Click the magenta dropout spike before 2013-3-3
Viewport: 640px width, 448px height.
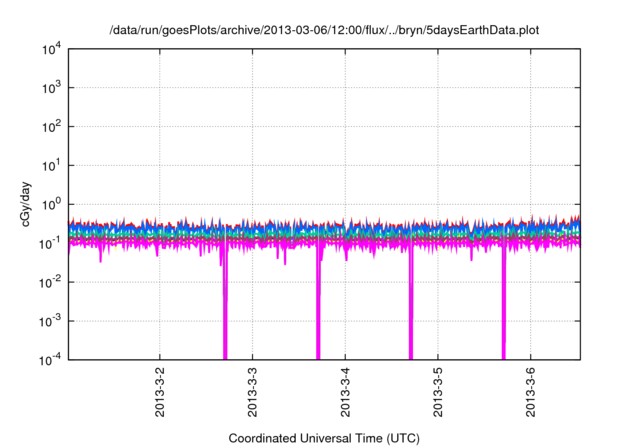[225, 302]
